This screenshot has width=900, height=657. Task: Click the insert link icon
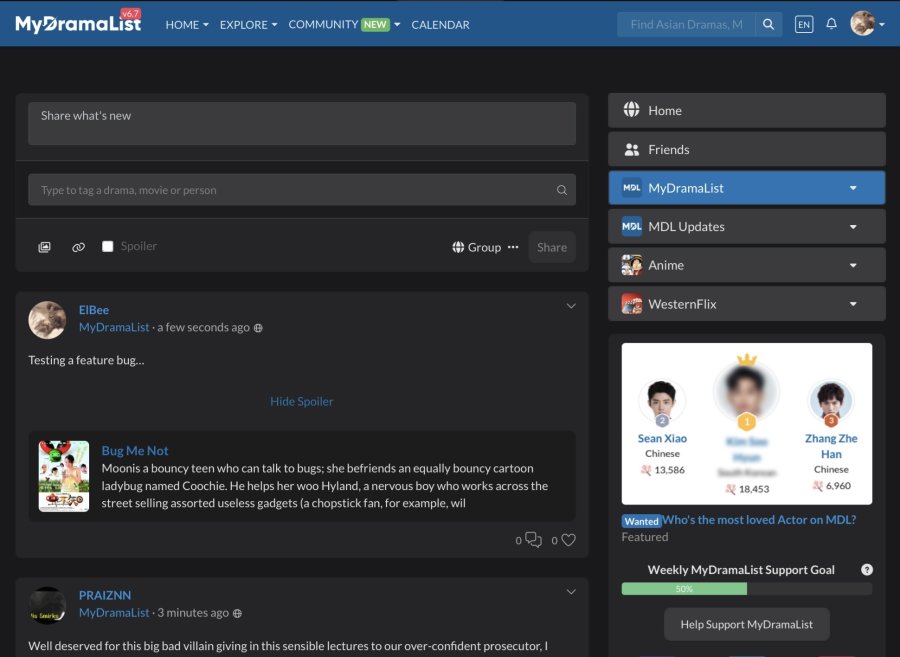point(78,247)
